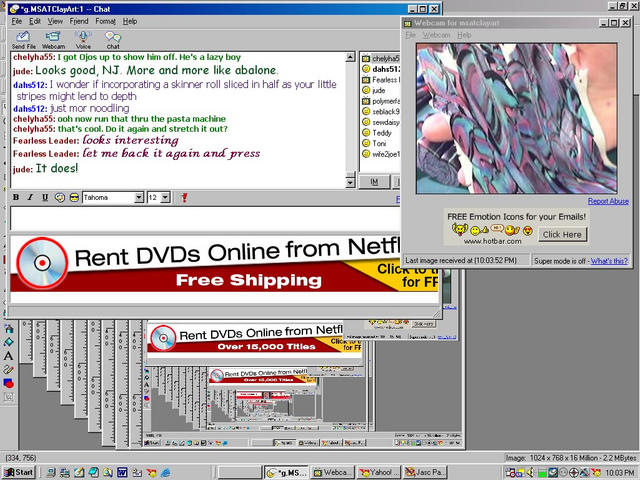The width and height of the screenshot is (640, 480).
Task: Open Yahoo Messenger quick launch icon
Action: (151, 473)
